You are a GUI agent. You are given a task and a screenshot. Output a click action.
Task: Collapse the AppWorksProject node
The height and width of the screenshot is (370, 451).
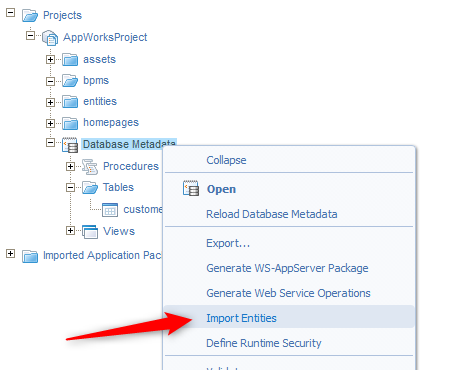[x=30, y=35]
